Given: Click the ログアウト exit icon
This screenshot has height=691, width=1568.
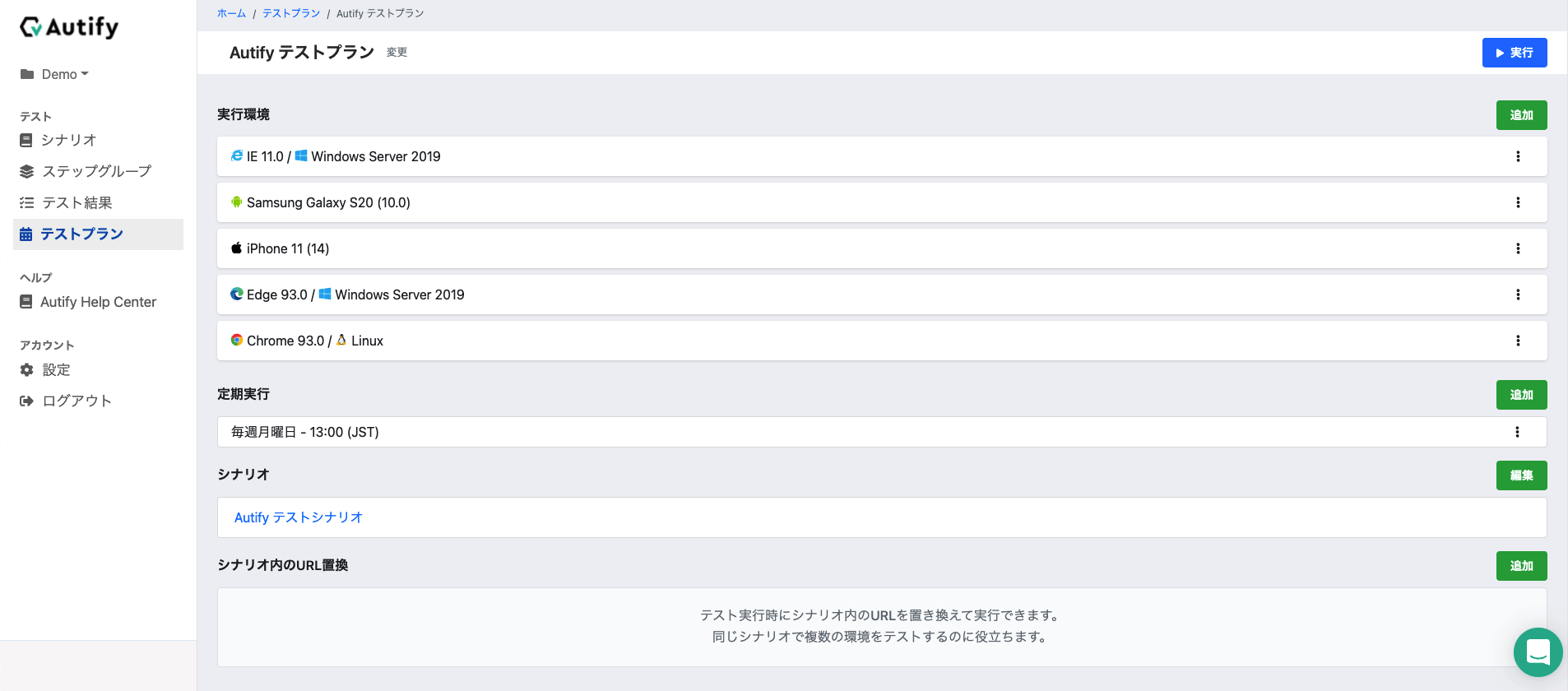Looking at the screenshot, I should point(26,401).
